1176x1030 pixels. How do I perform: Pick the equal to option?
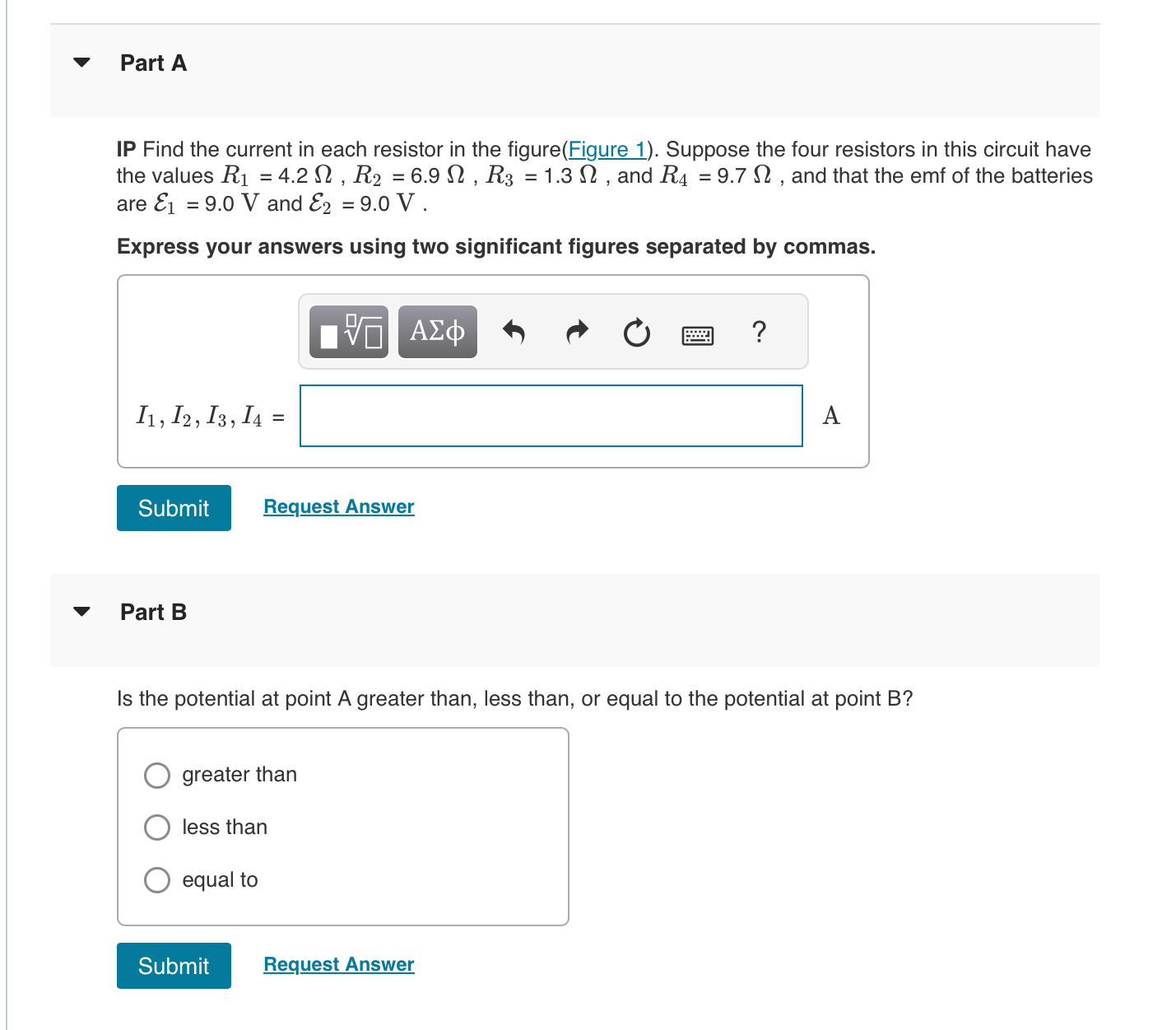pyautogui.click(x=156, y=880)
